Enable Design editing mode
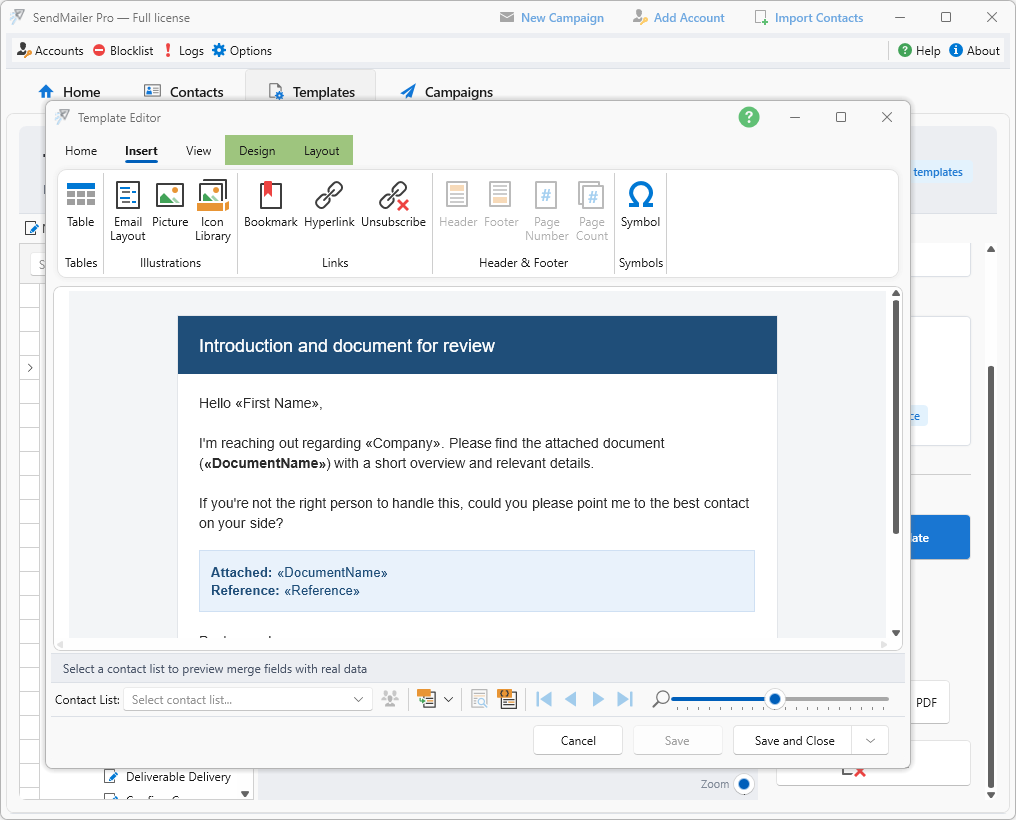 pos(257,150)
